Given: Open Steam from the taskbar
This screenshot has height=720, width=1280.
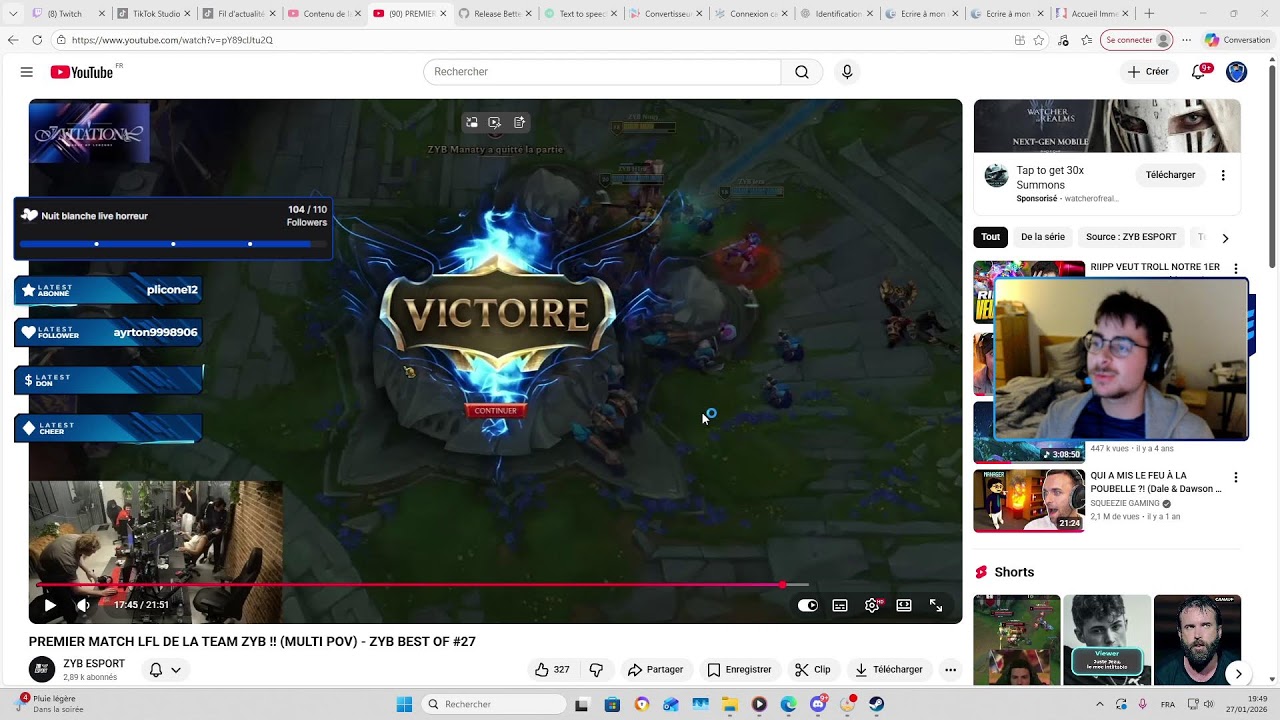Looking at the screenshot, I should (876, 704).
